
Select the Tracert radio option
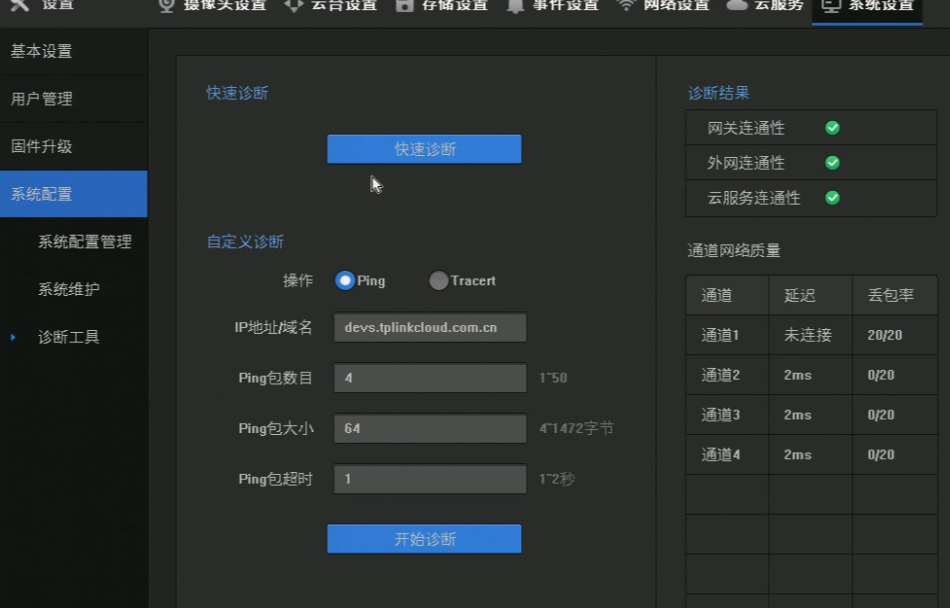pyautogui.click(x=439, y=281)
